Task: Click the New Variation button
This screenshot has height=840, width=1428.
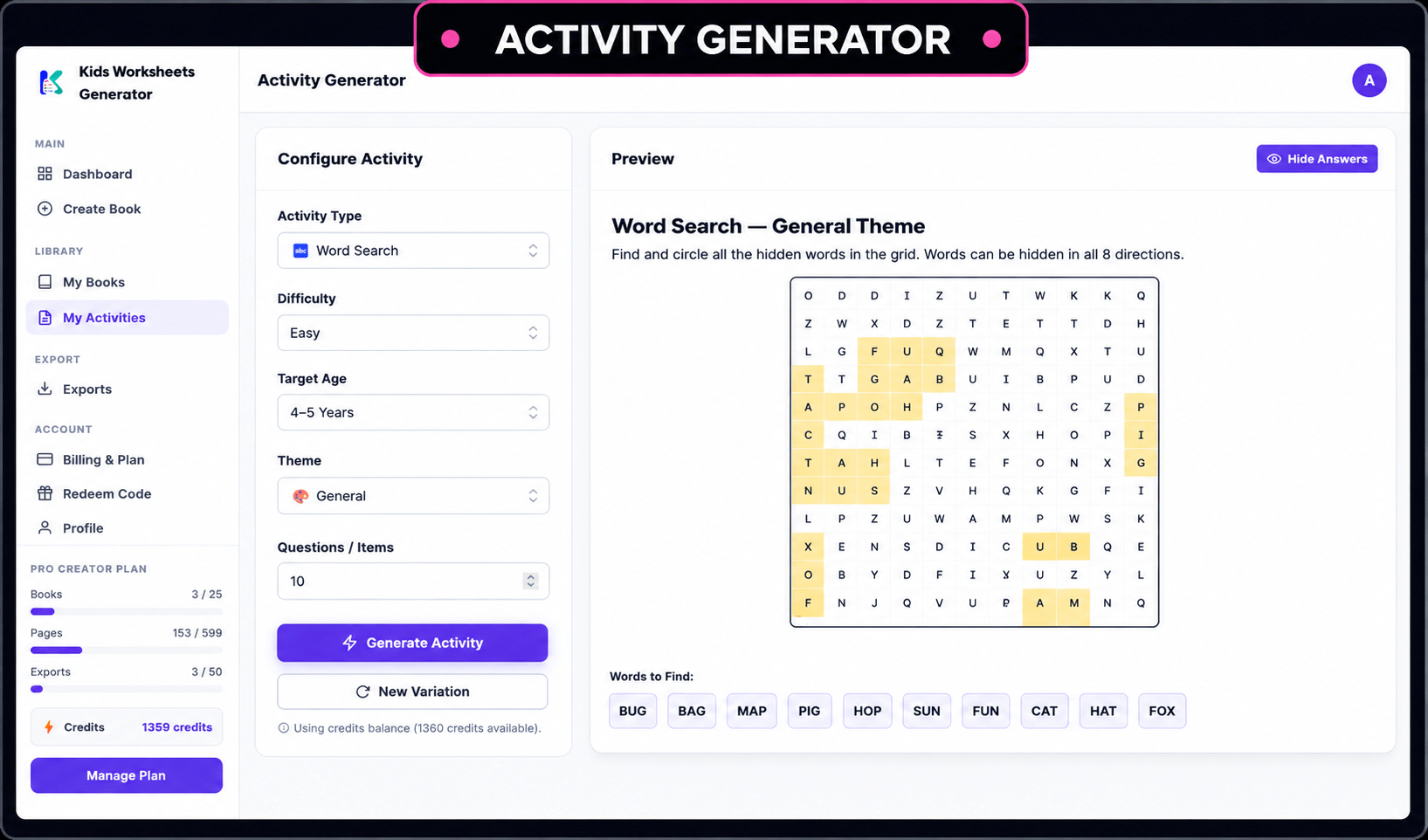Action: click(412, 692)
